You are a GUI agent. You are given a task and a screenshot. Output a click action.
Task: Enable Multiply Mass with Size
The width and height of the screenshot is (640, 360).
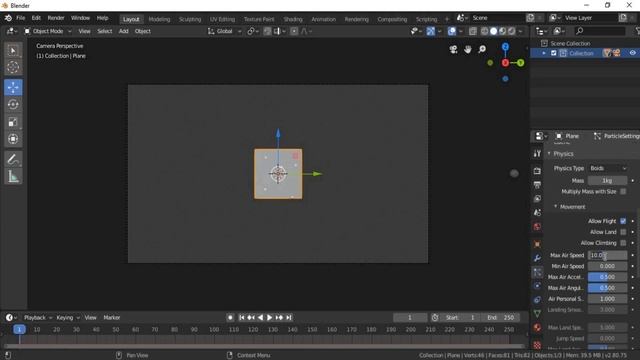[623, 191]
